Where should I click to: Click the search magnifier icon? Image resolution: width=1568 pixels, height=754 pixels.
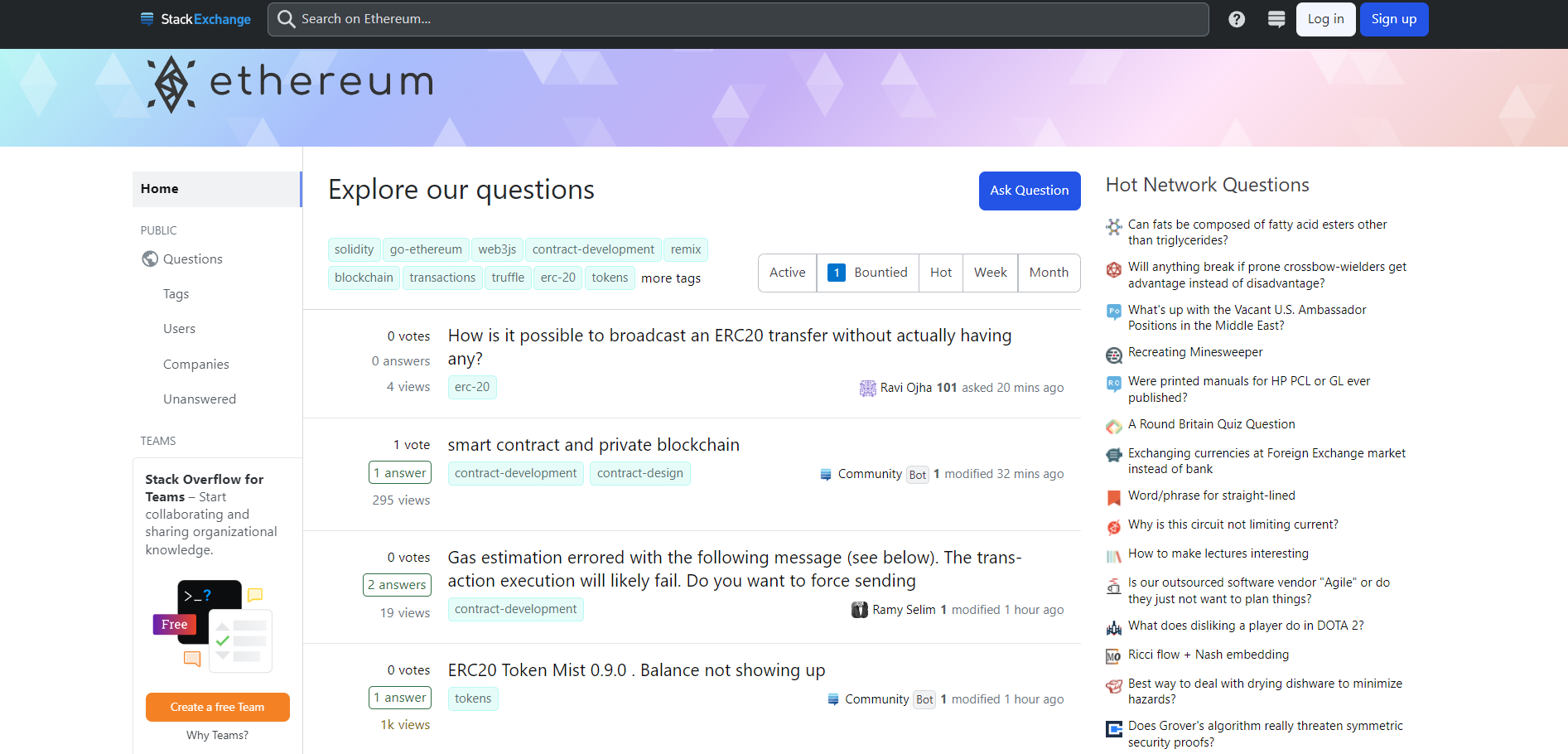pyautogui.click(x=286, y=18)
